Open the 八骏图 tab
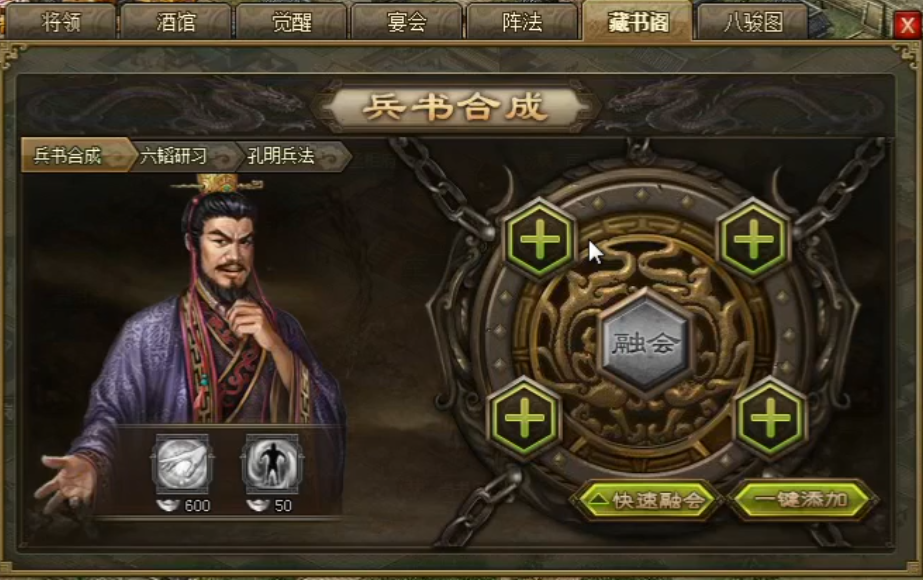 [753, 22]
